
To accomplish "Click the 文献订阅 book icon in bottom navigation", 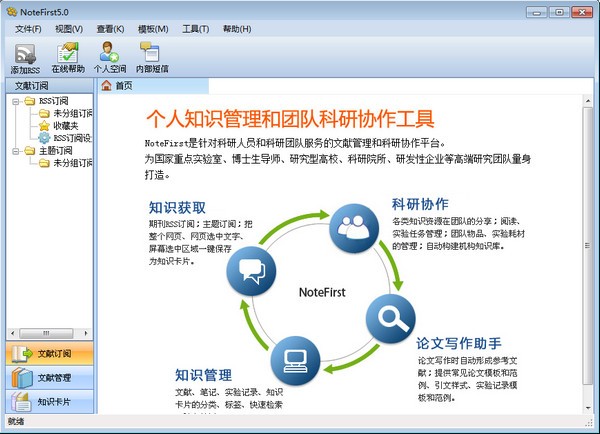I will click(21, 354).
